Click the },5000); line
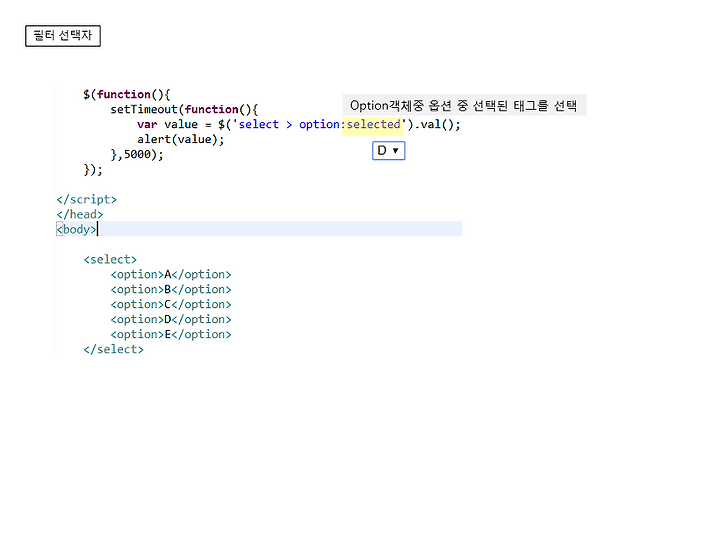This screenshot has height=540, width=720. click(137, 154)
